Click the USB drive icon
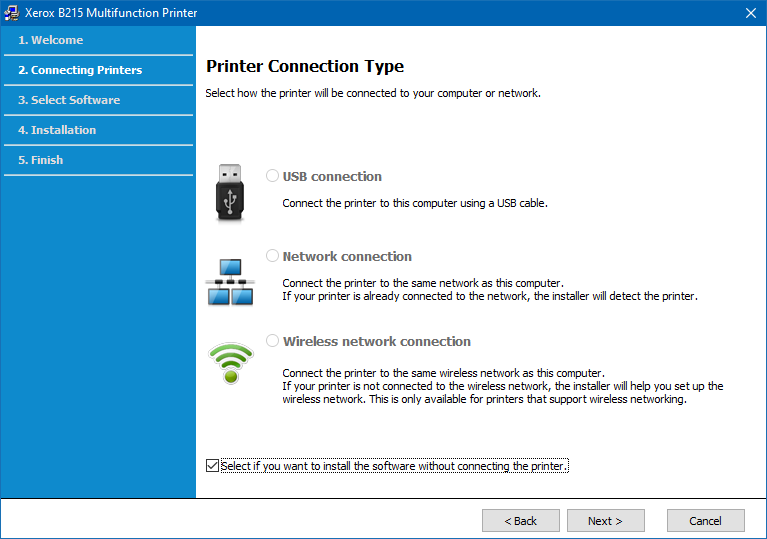The image size is (767, 539). (230, 192)
